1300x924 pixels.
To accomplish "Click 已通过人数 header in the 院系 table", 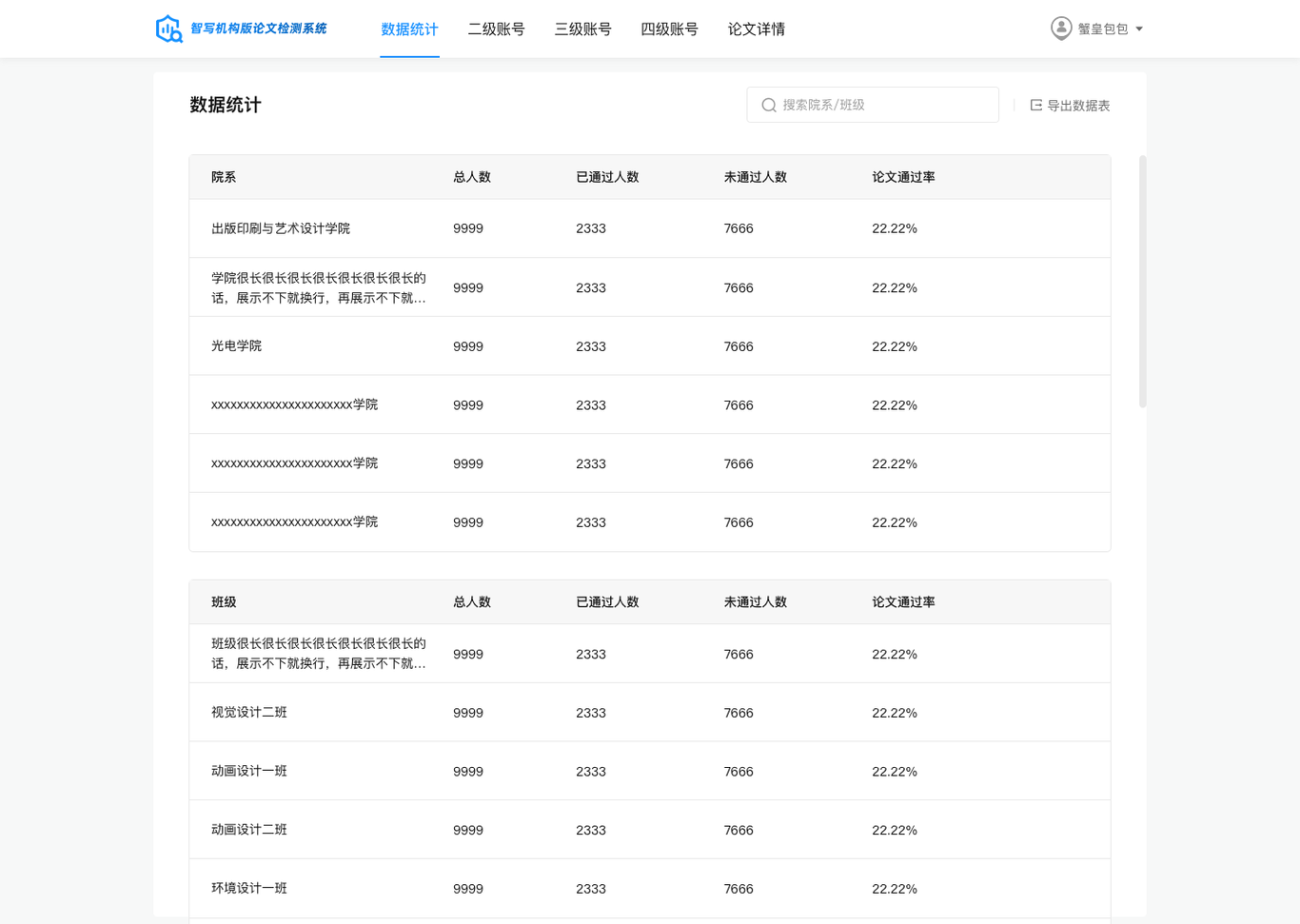I will coord(607,177).
